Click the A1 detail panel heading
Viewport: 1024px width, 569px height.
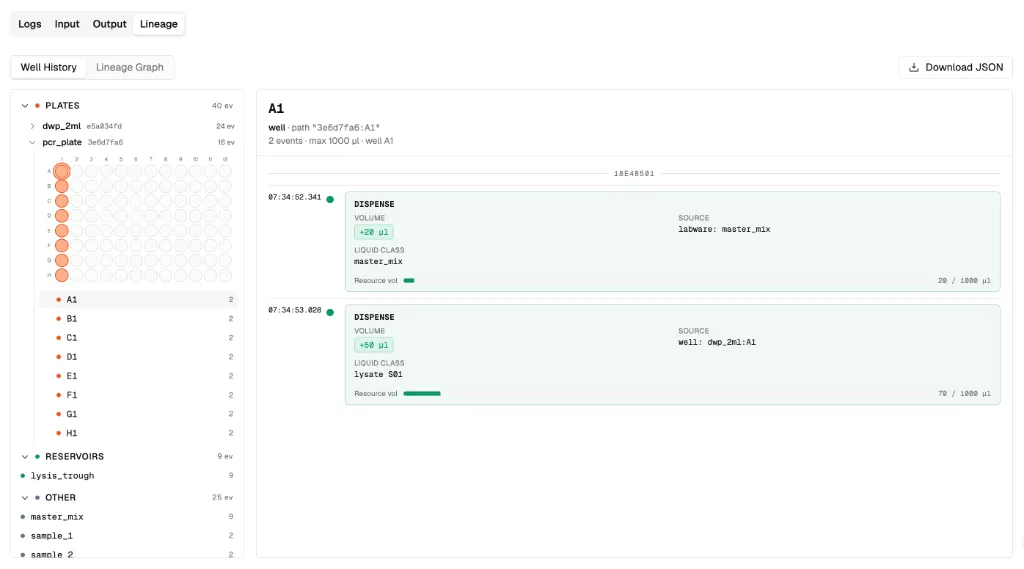tap(276, 108)
